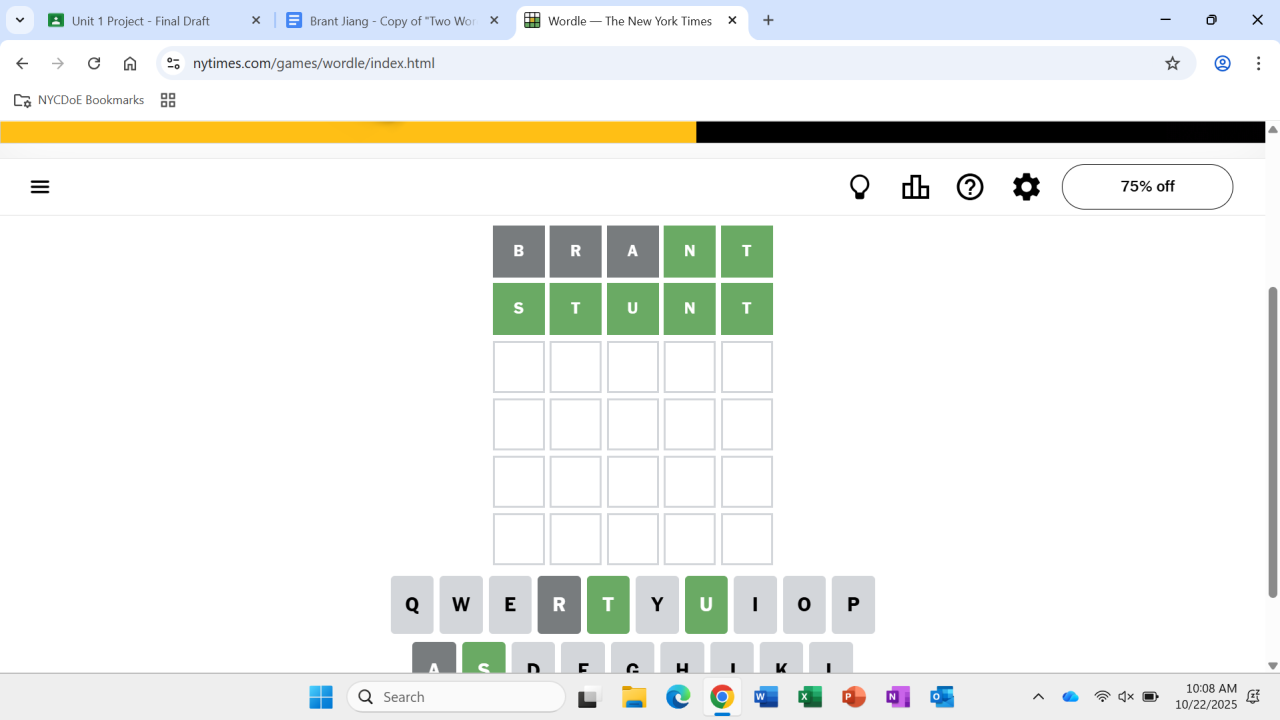Click the muted volume tray icon

1126,697
